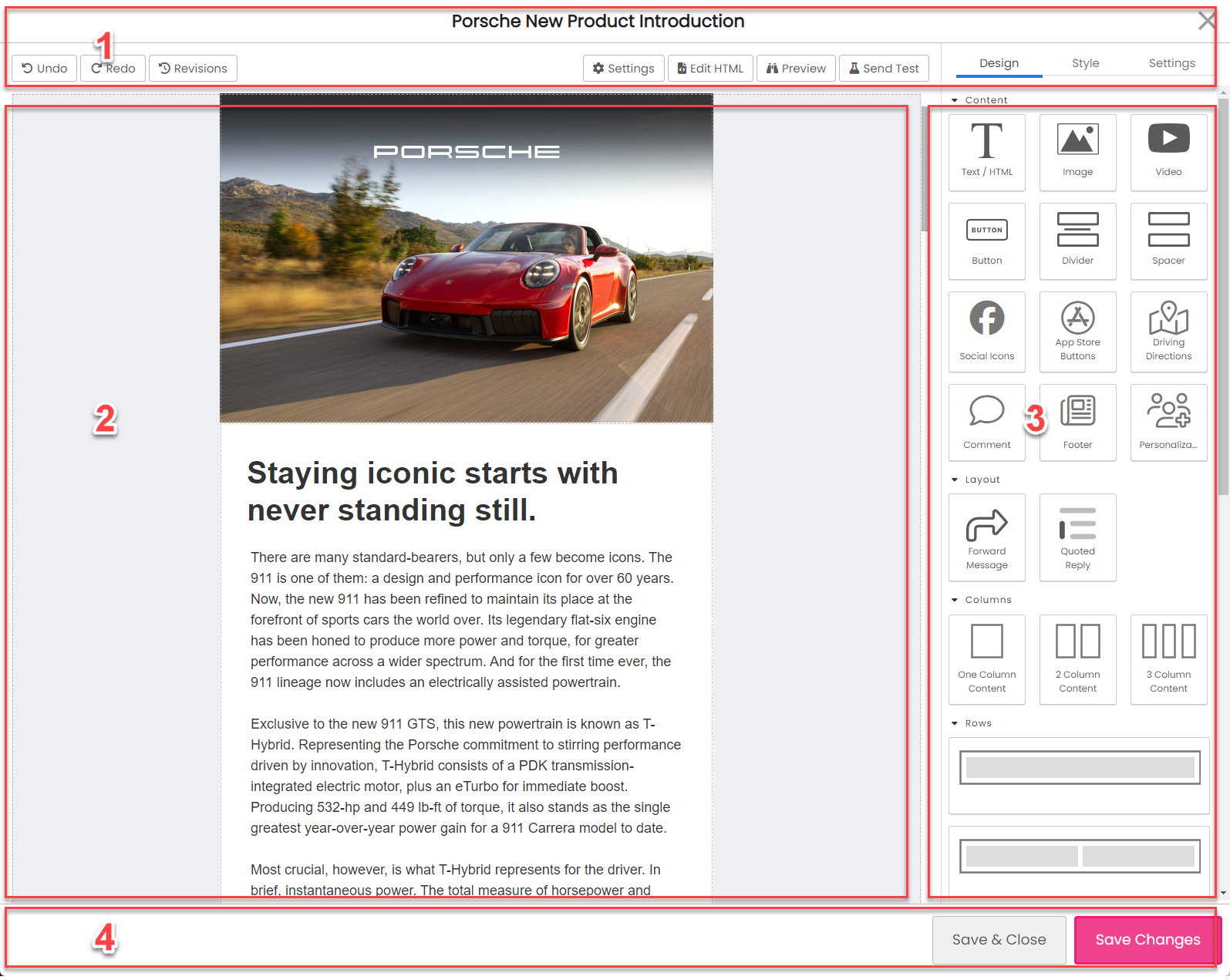Image resolution: width=1230 pixels, height=980 pixels.
Task: Select the Video content block
Action: click(x=1168, y=153)
